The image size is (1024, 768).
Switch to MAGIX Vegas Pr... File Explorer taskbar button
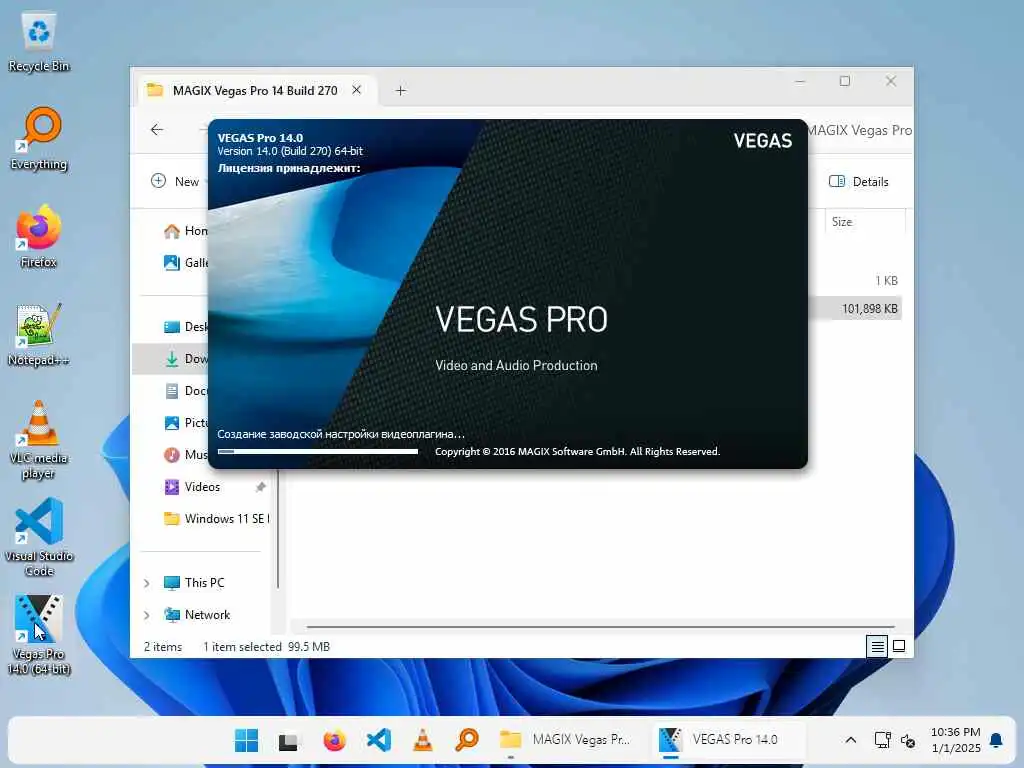coord(566,740)
